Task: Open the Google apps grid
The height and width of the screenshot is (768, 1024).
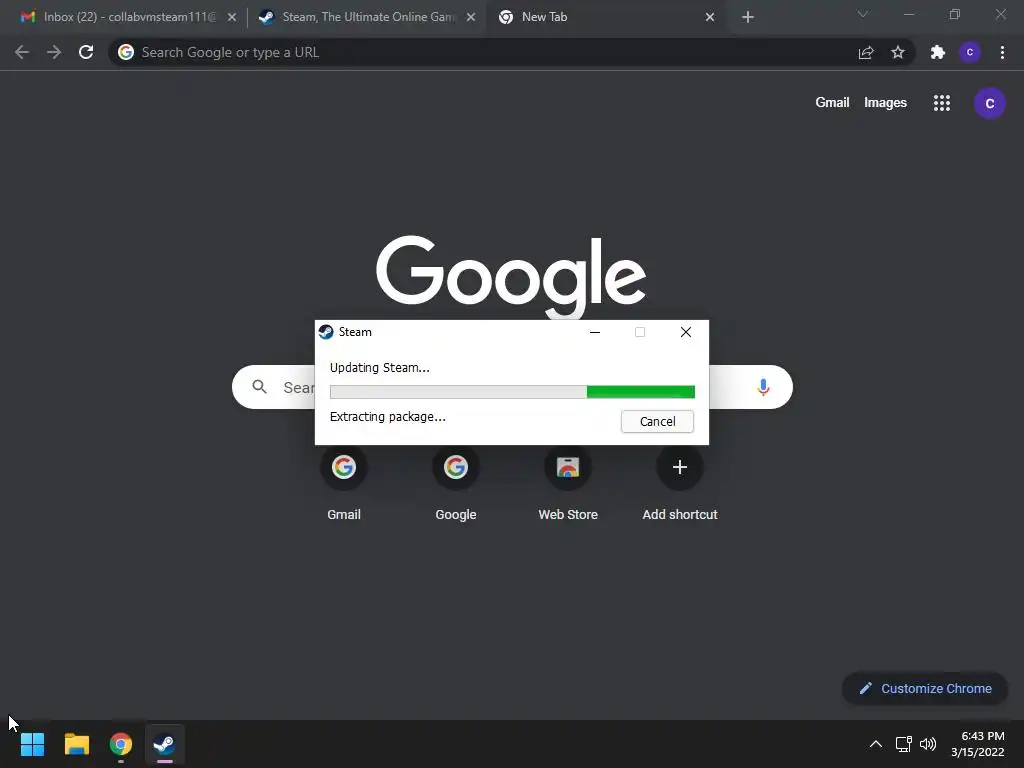Action: 942,103
